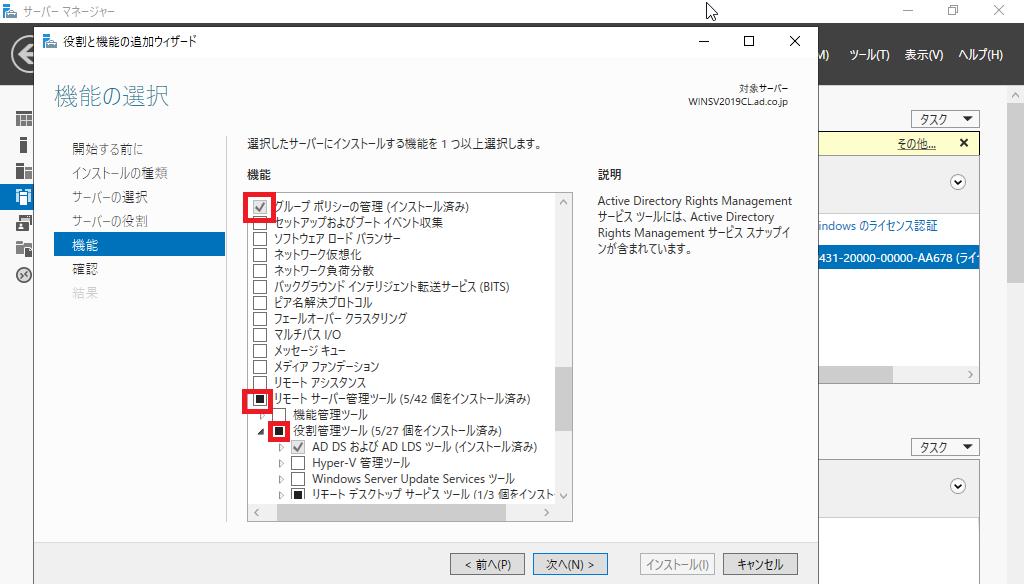1024x584 pixels.
Task: Collapse the lower panel with circular chevron
Action: tap(958, 486)
